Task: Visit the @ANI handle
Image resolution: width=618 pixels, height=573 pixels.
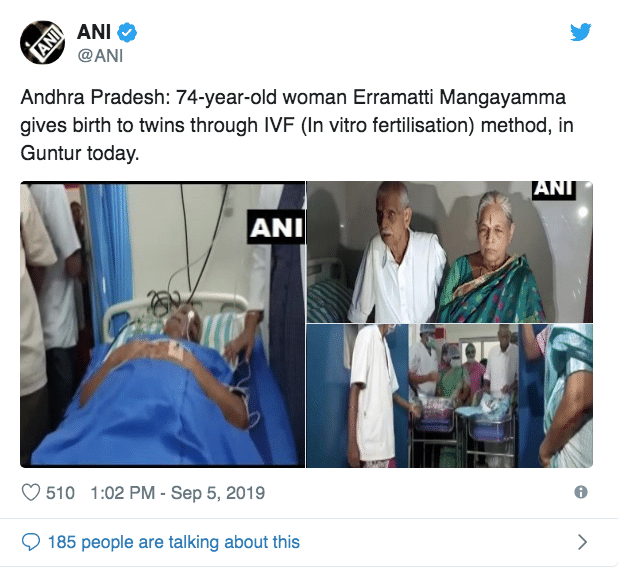Action: coord(101,56)
